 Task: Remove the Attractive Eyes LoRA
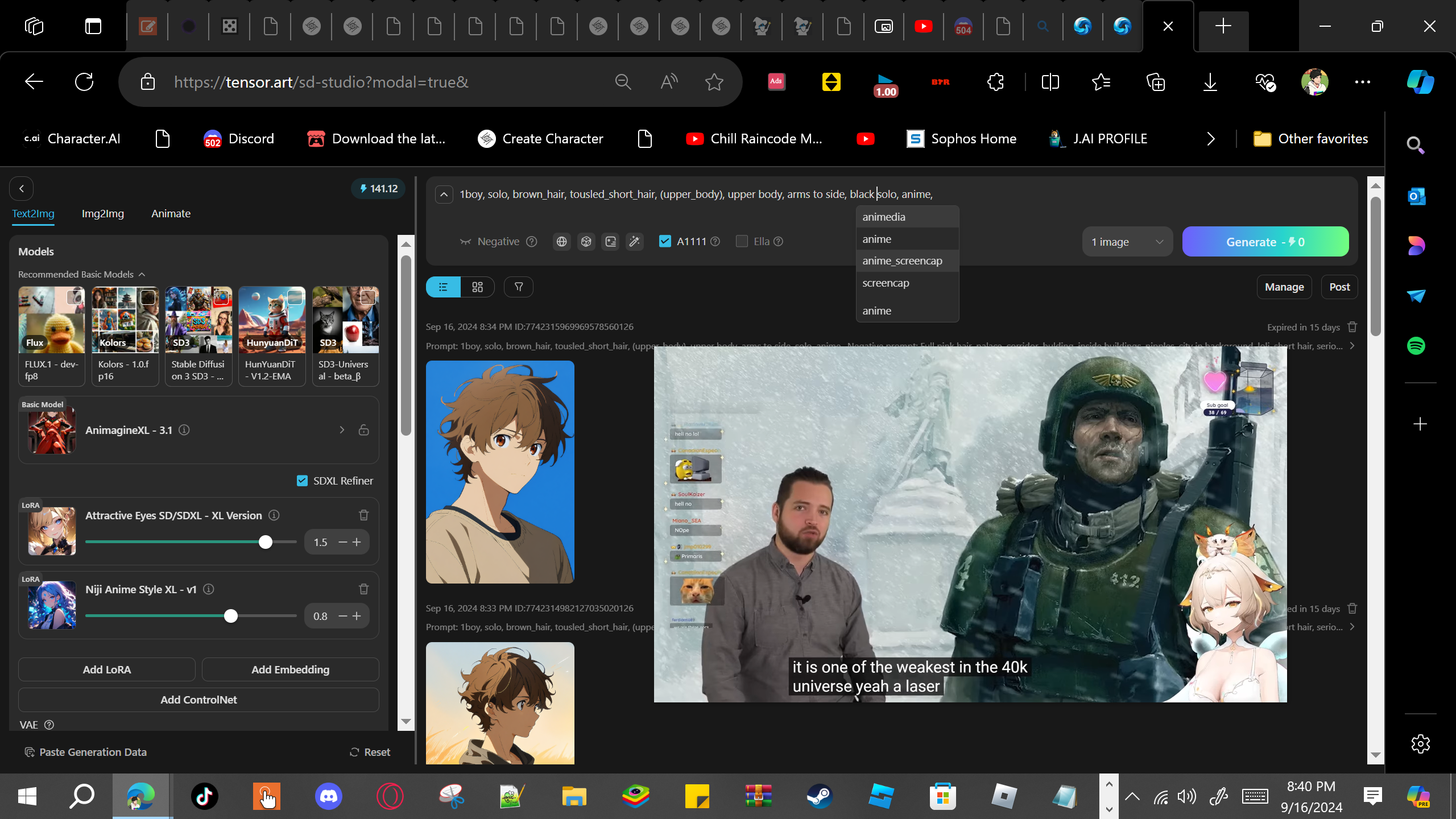pos(364,515)
